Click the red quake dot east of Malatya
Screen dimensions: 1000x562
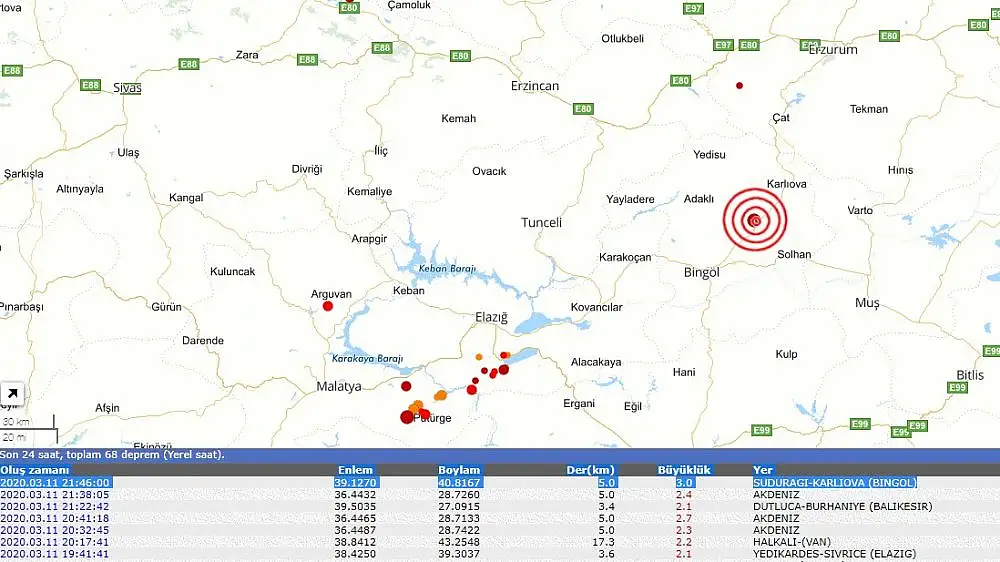click(x=406, y=386)
